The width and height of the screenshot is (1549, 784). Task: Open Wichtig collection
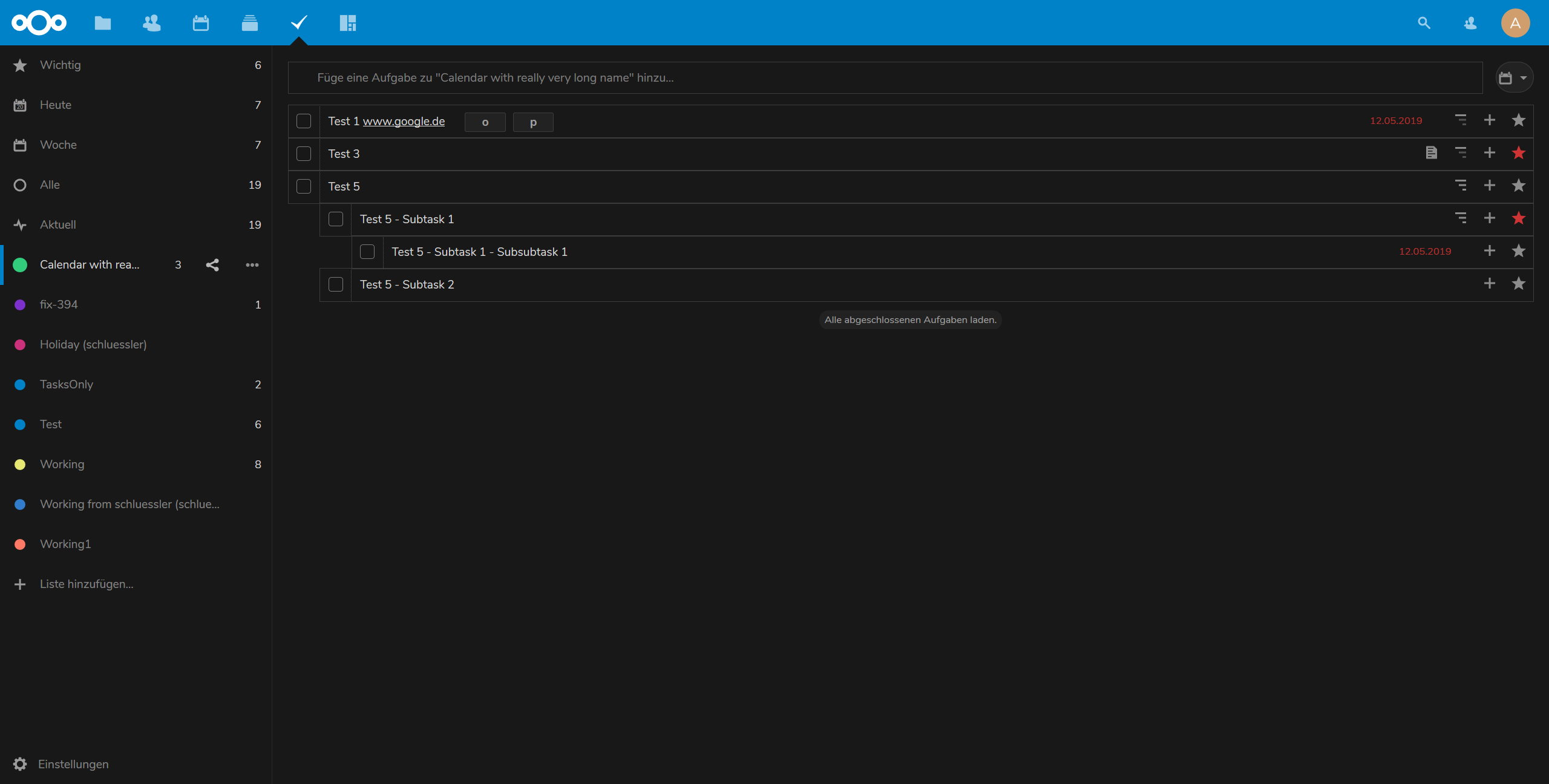pyautogui.click(x=136, y=65)
